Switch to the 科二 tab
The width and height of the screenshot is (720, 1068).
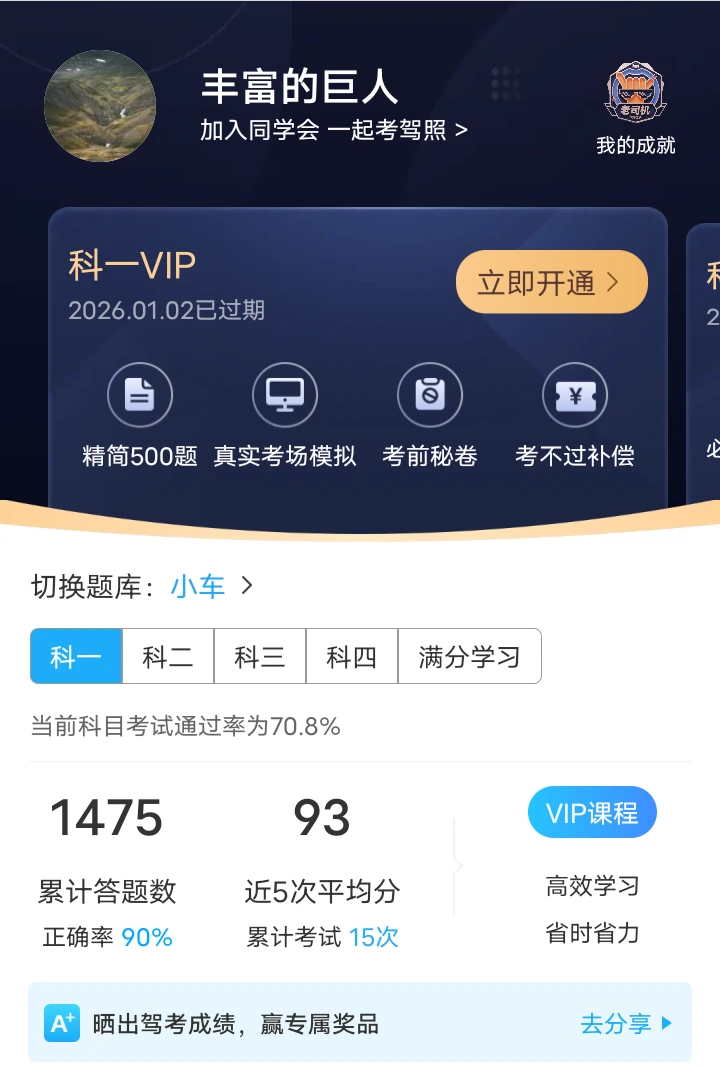pyautogui.click(x=168, y=656)
